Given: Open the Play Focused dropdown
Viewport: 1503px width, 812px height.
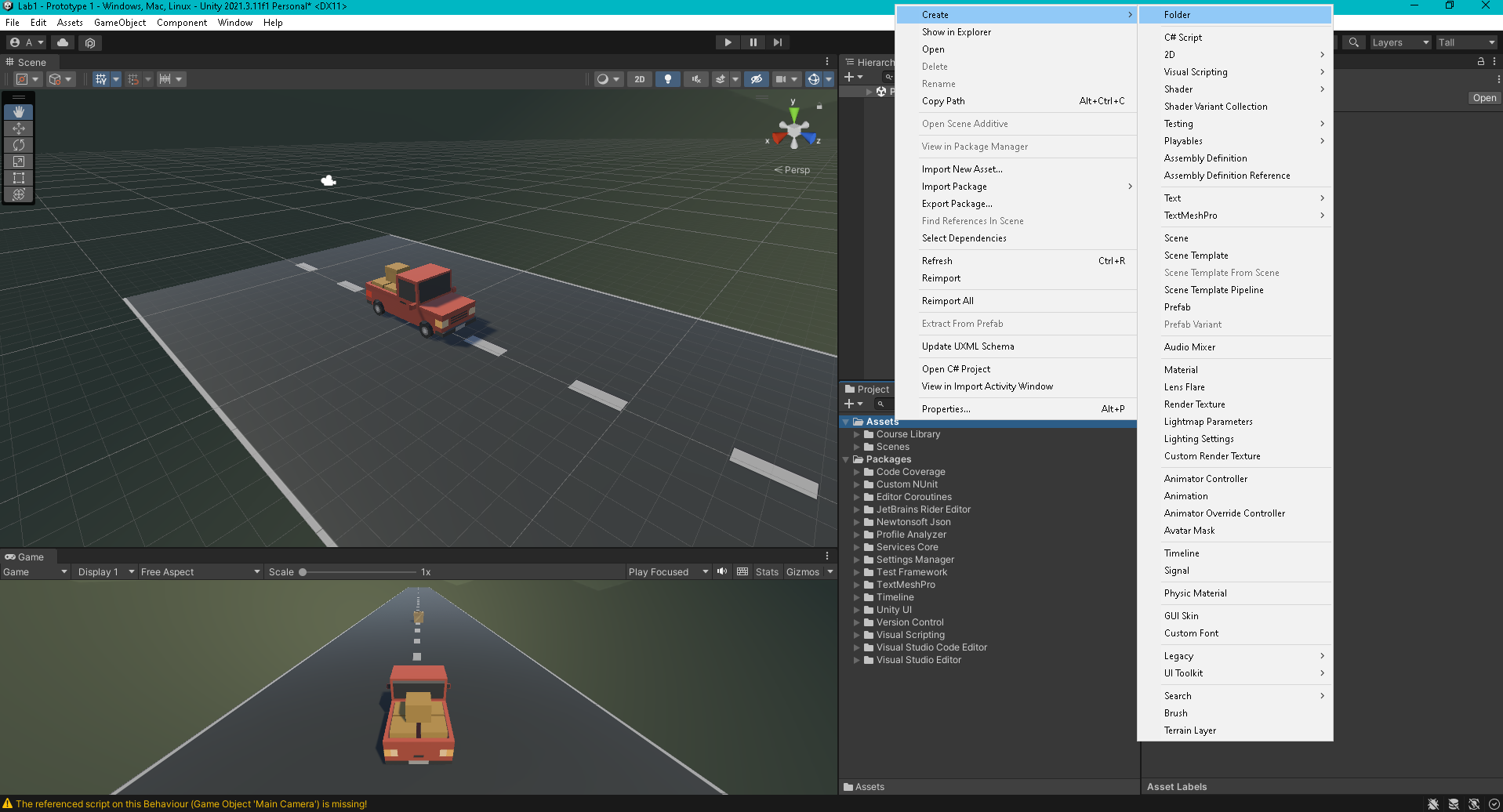Looking at the screenshot, I should tap(667, 572).
